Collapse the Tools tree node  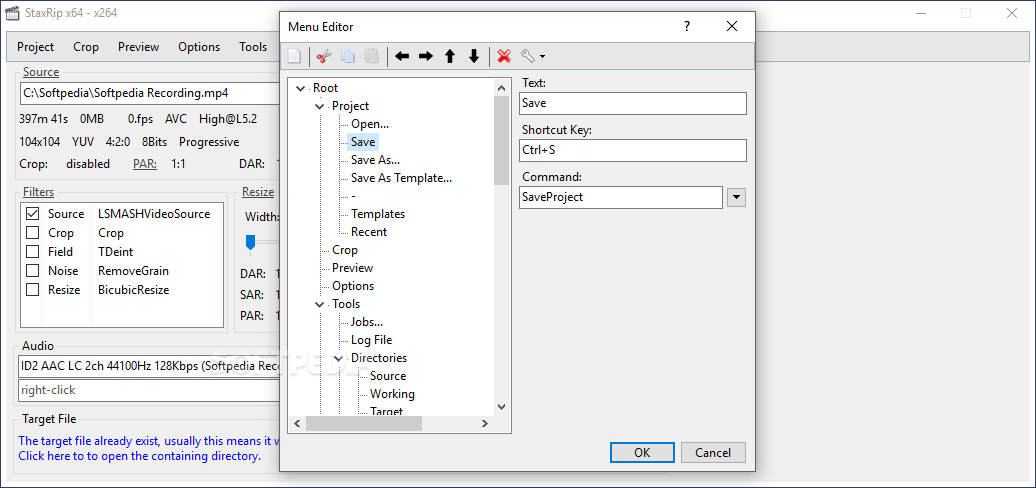(320, 304)
